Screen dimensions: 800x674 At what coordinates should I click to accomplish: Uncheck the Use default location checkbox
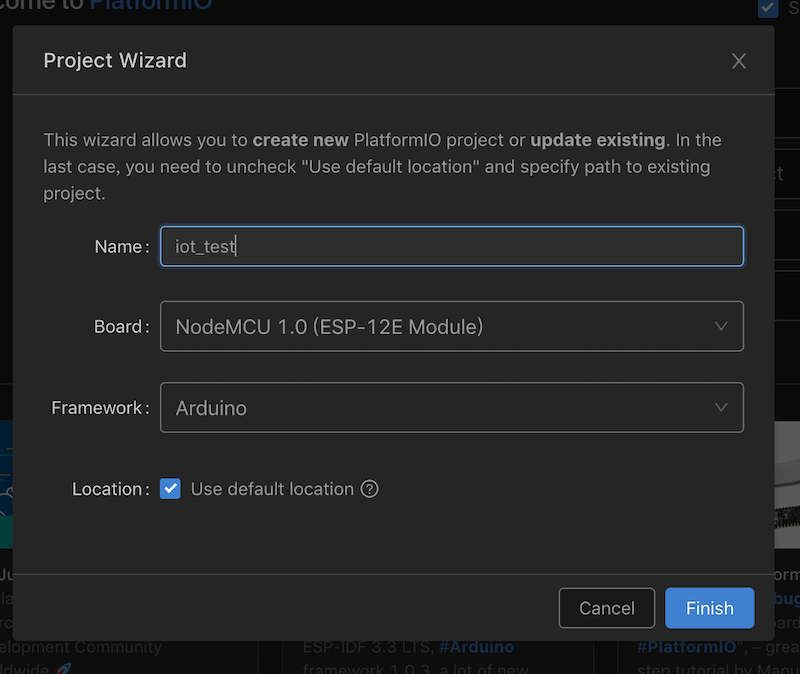pos(171,489)
